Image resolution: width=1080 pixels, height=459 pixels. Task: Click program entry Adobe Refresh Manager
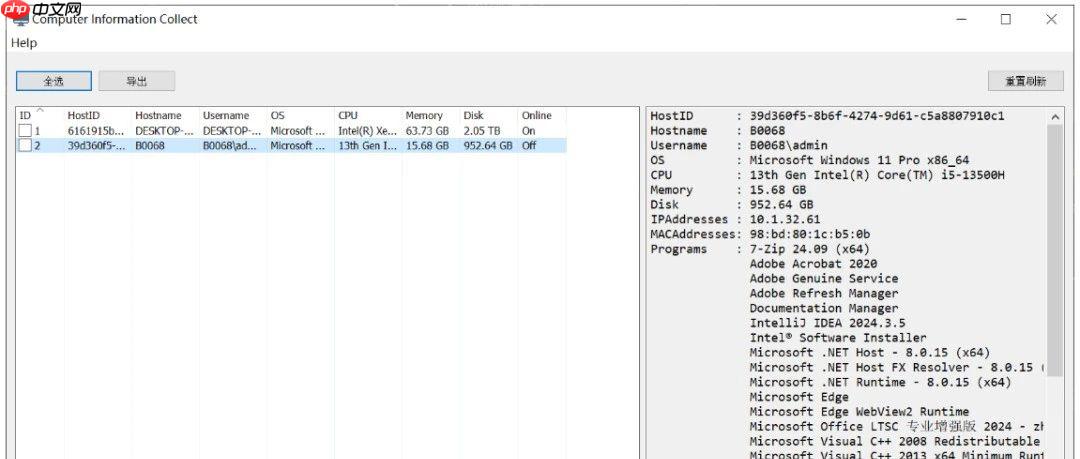[824, 294]
